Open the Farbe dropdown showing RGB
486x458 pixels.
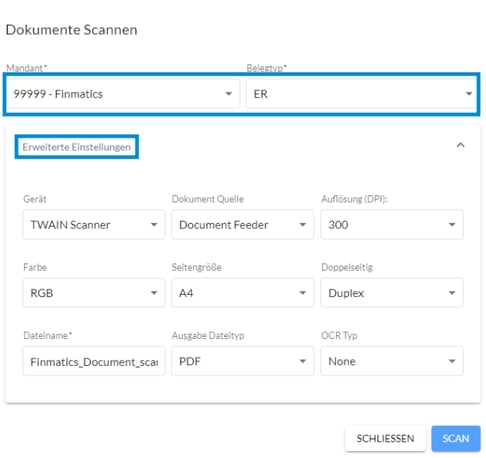[94, 293]
